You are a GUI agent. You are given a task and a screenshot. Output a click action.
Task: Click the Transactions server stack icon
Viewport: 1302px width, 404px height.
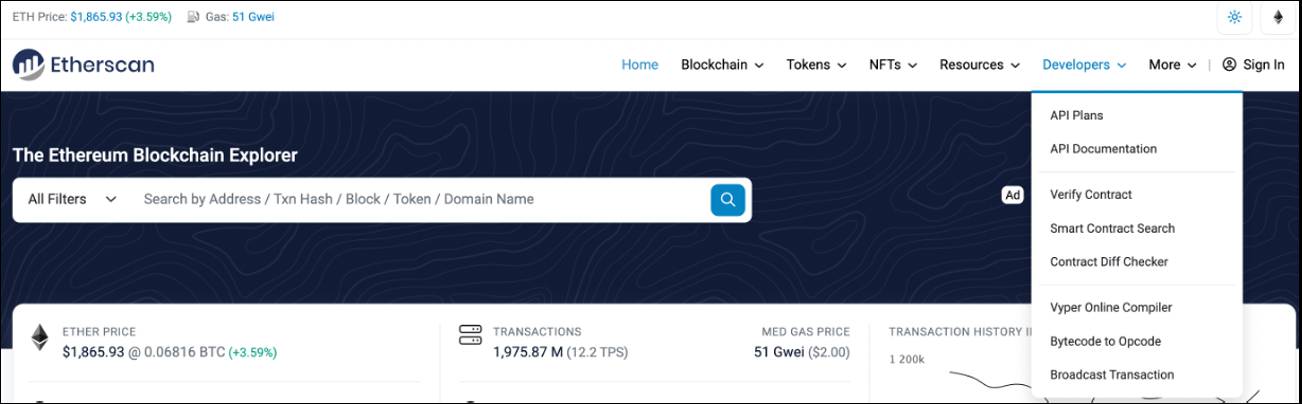[470, 333]
